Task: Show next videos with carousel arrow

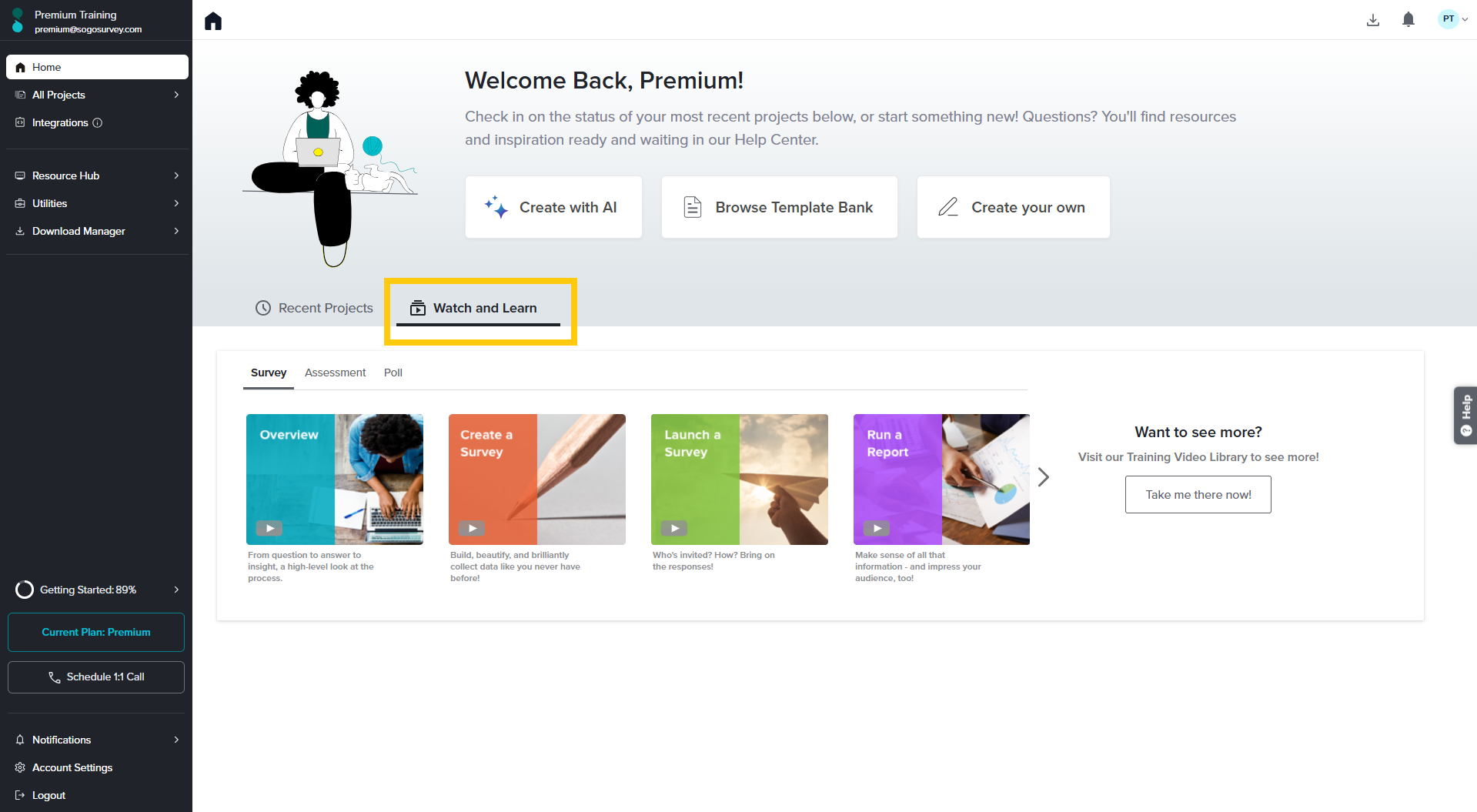Action: click(x=1043, y=477)
